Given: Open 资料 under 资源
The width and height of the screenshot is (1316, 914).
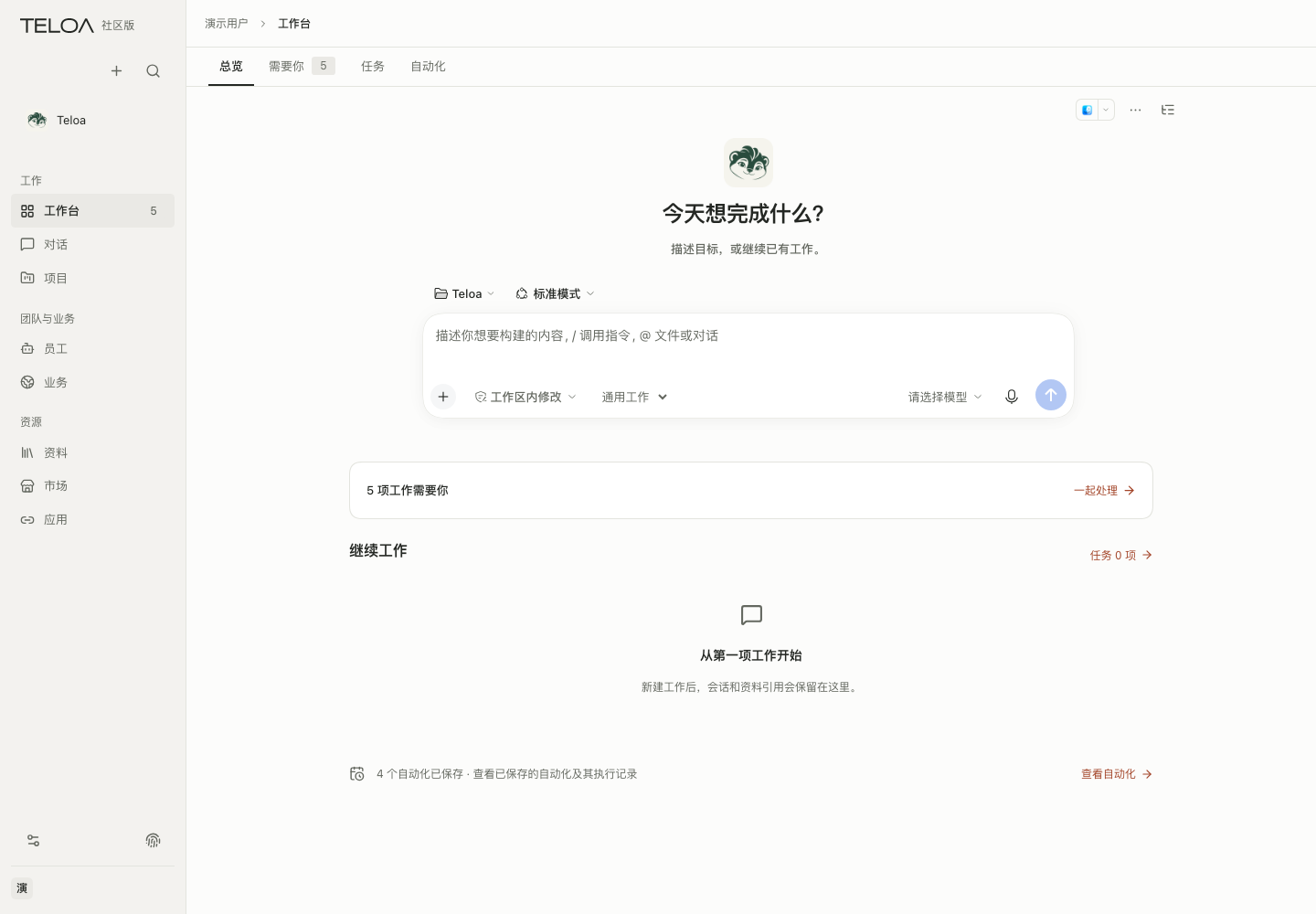Looking at the screenshot, I should click(x=92, y=452).
